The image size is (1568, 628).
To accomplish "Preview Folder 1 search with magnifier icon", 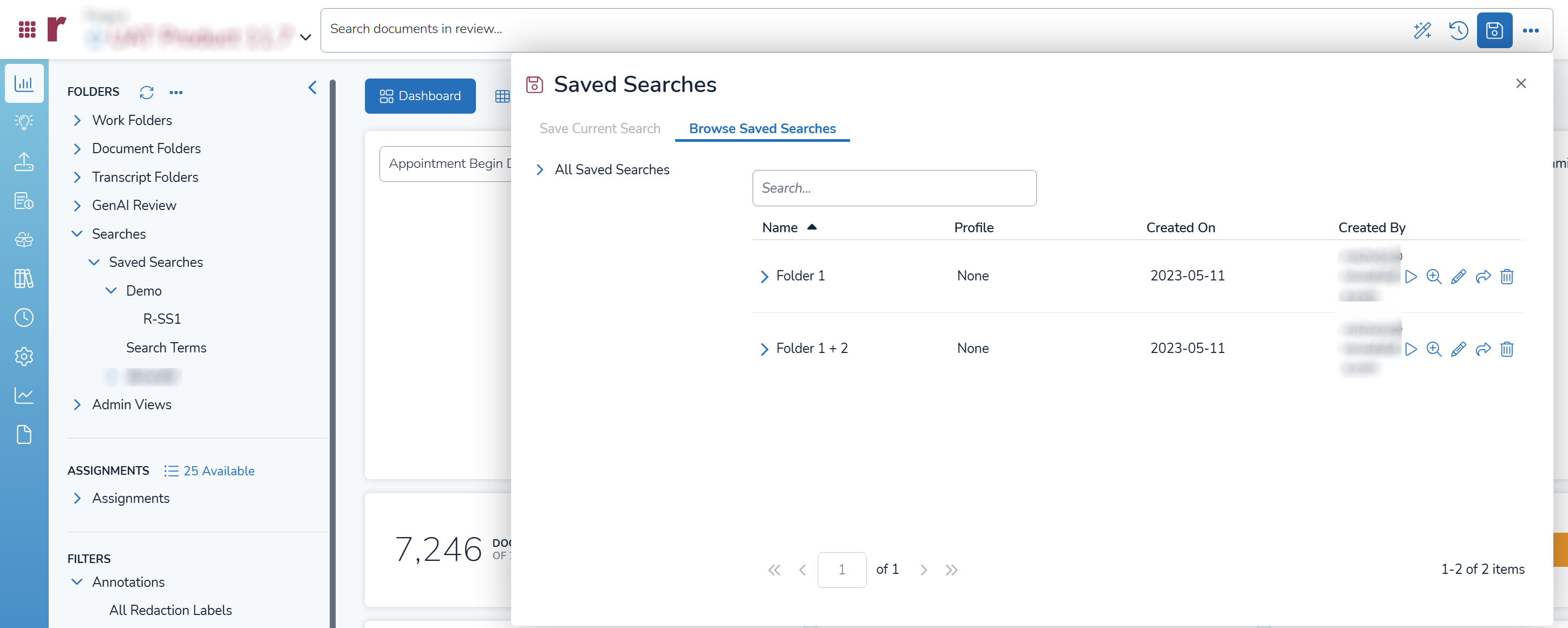I will 1434,277.
